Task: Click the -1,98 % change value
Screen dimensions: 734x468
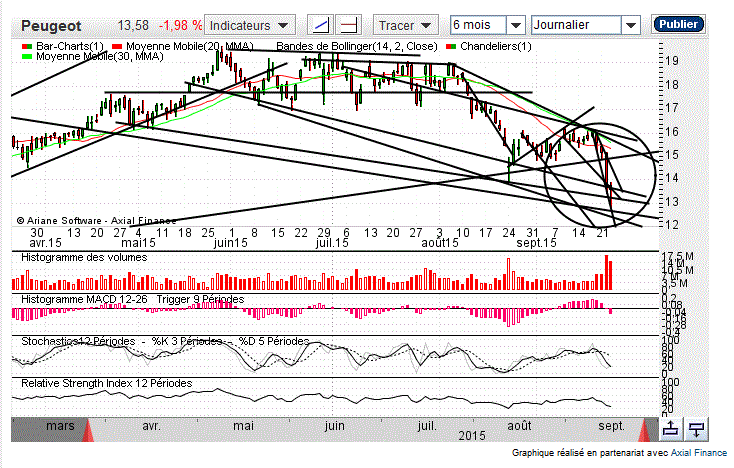Action: [x=180, y=25]
